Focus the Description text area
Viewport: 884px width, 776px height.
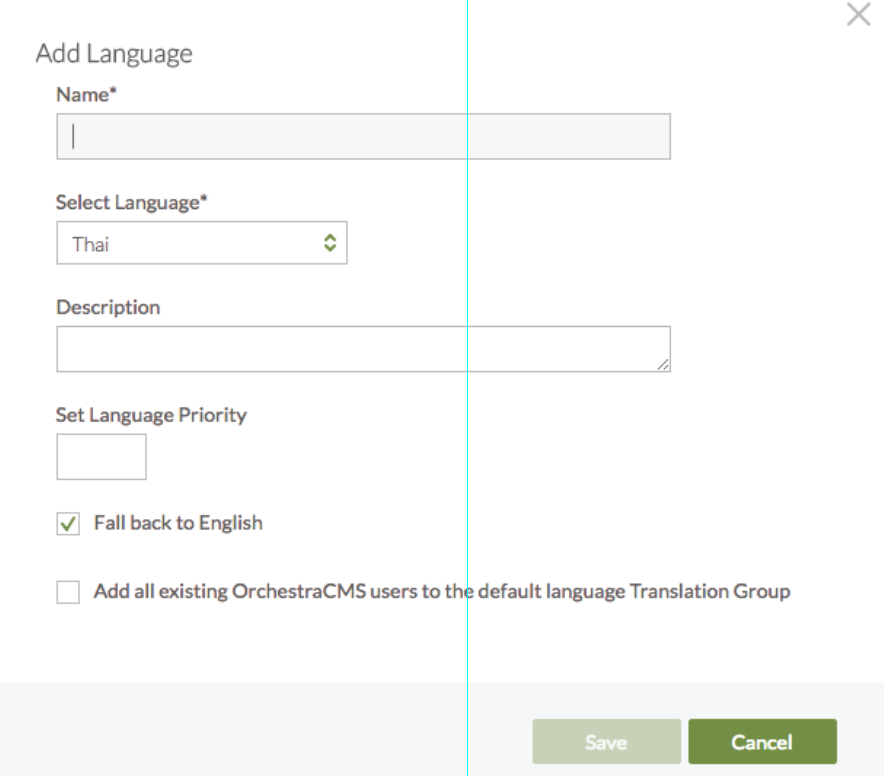tap(363, 349)
